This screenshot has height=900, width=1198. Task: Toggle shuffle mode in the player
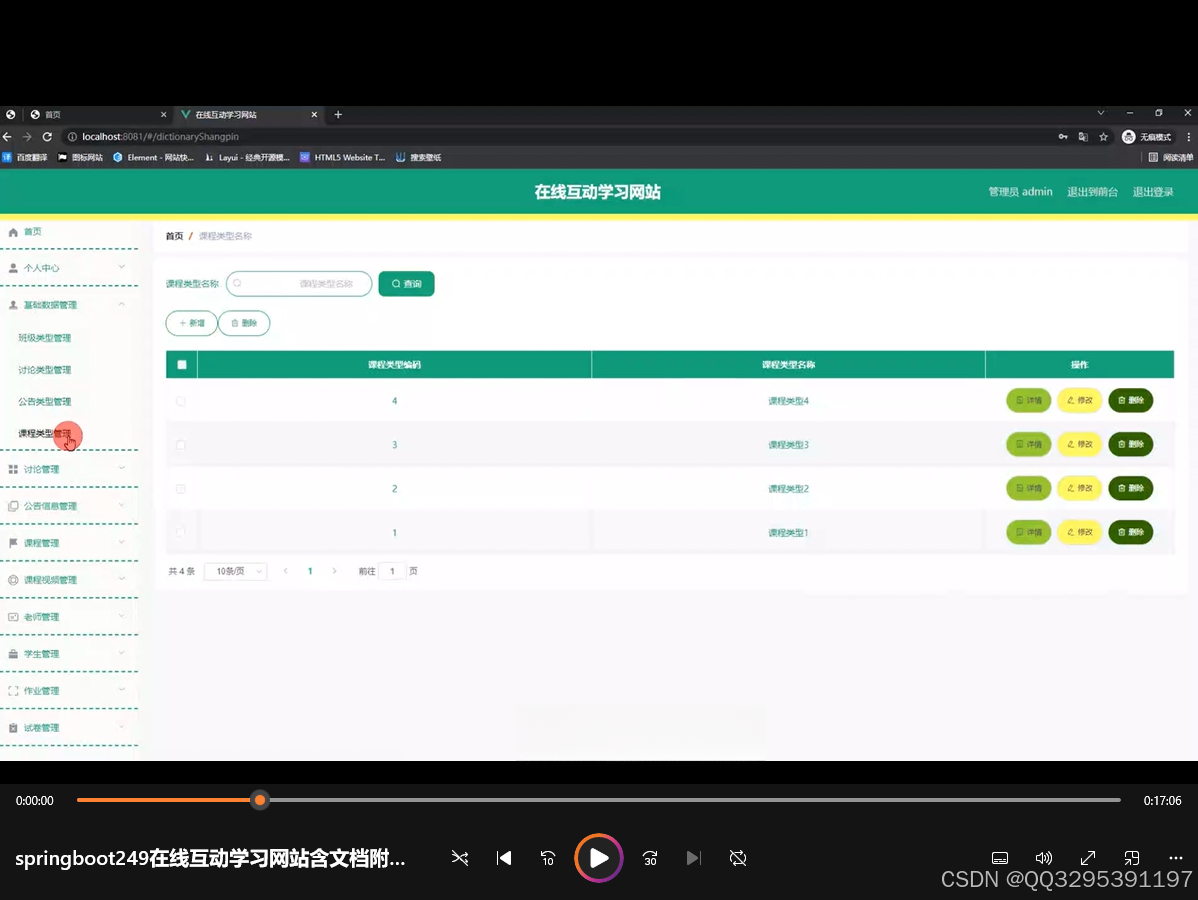click(460, 858)
